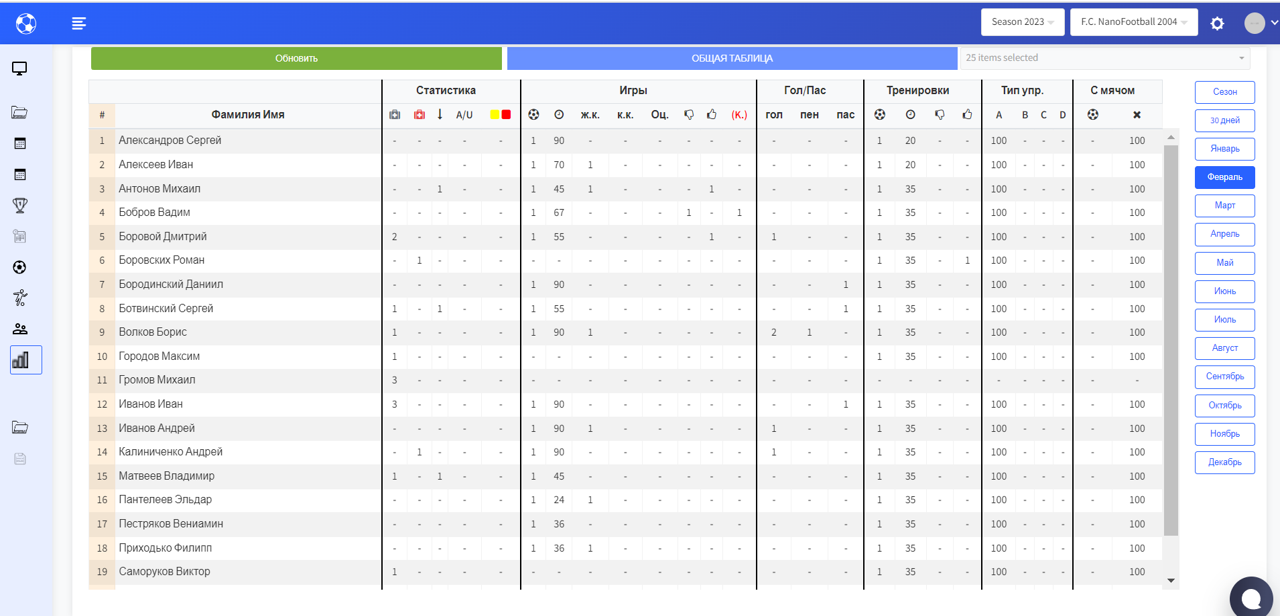Expand the Season 2023 dropdown
This screenshot has height=616, width=1280.
pyautogui.click(x=1023, y=22)
